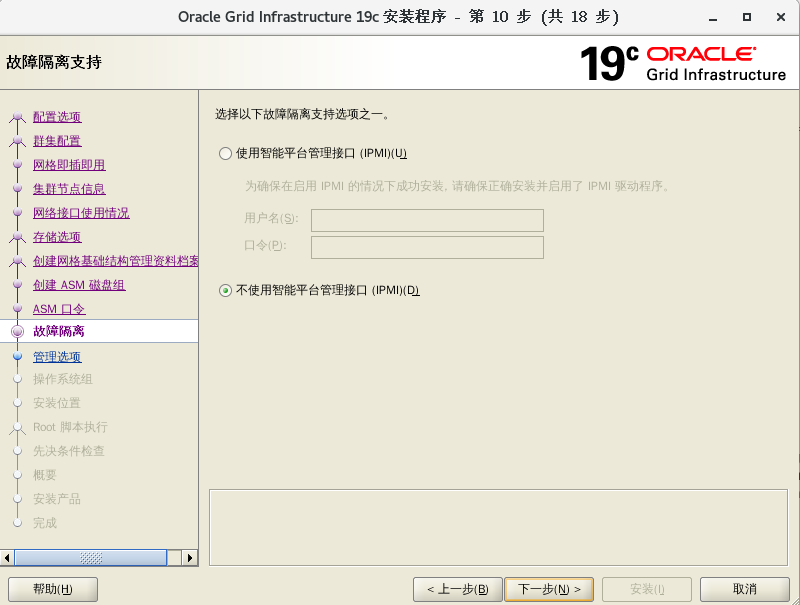
Task: Open the 配置选项 step link
Action: click(x=57, y=117)
